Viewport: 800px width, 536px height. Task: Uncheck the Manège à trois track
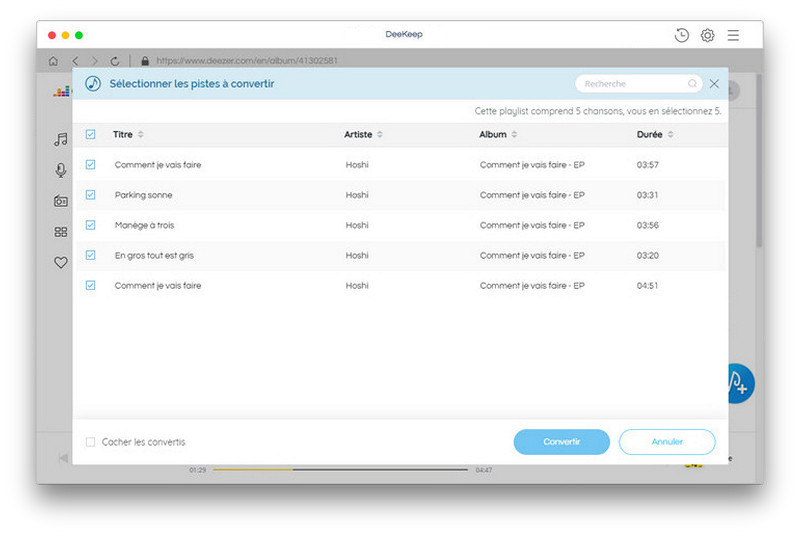pos(90,224)
